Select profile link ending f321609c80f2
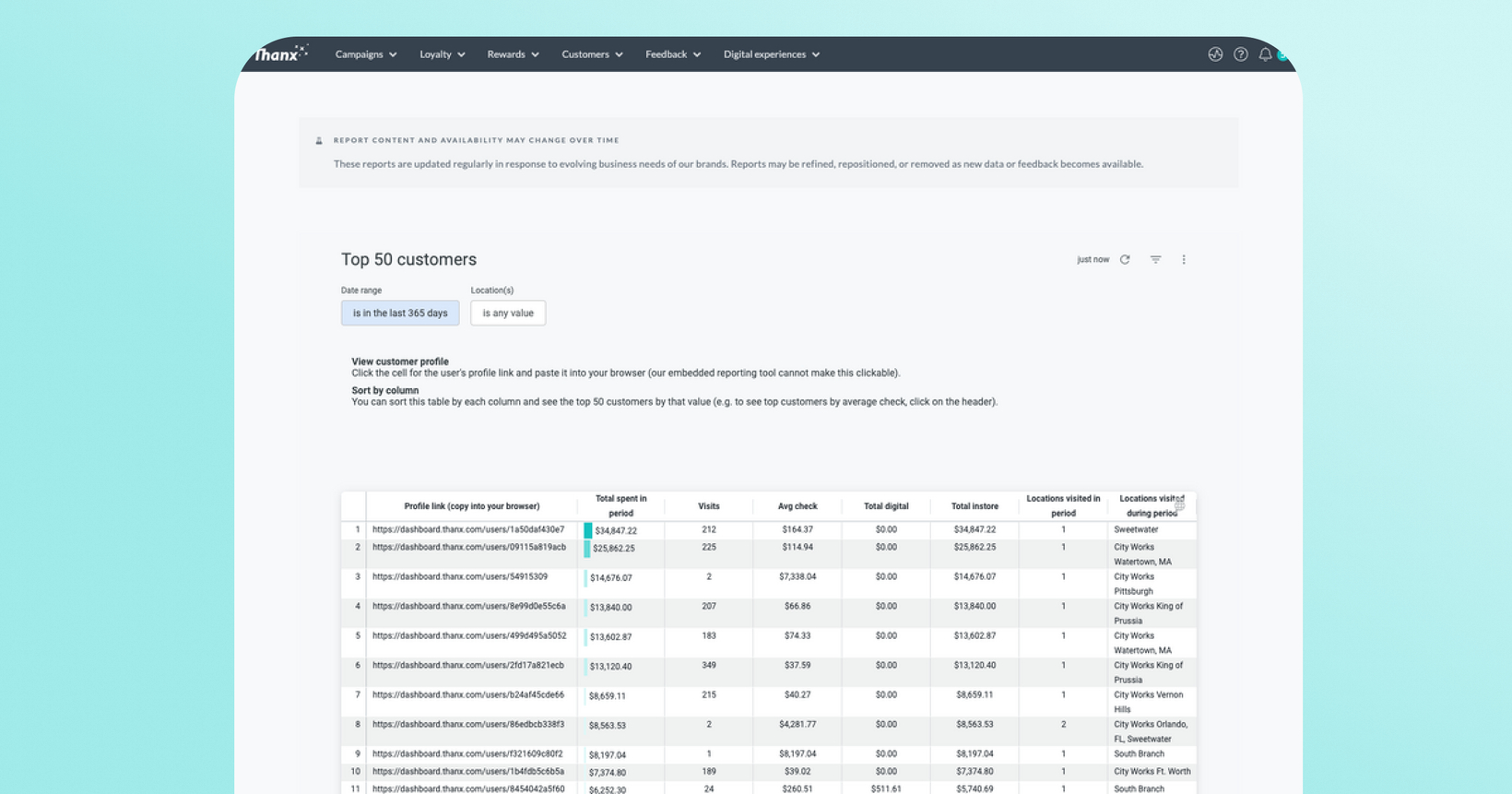The height and width of the screenshot is (794, 1512). click(467, 754)
